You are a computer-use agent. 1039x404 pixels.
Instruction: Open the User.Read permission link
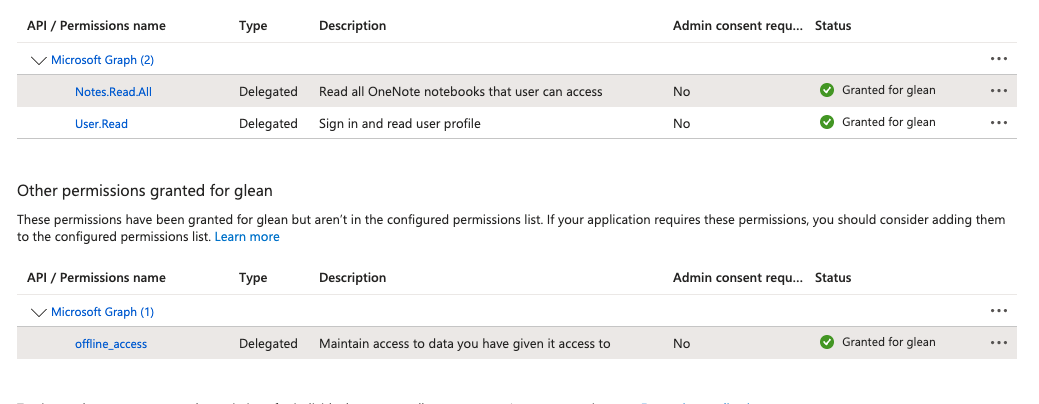point(101,124)
